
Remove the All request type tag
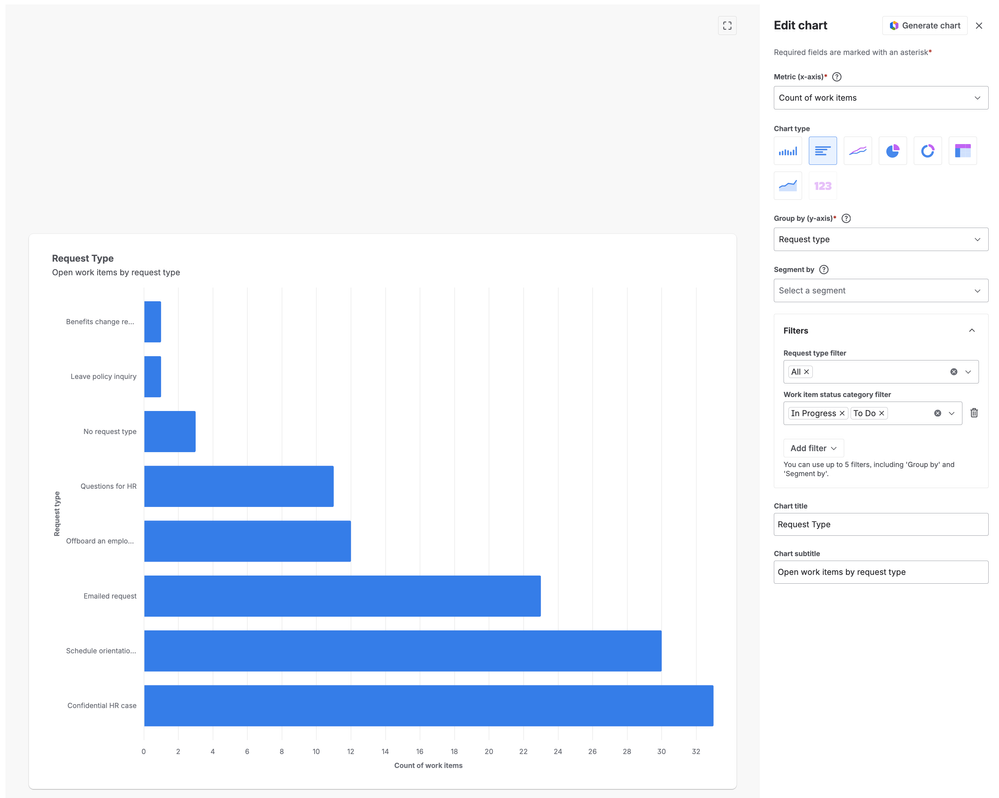pos(807,372)
